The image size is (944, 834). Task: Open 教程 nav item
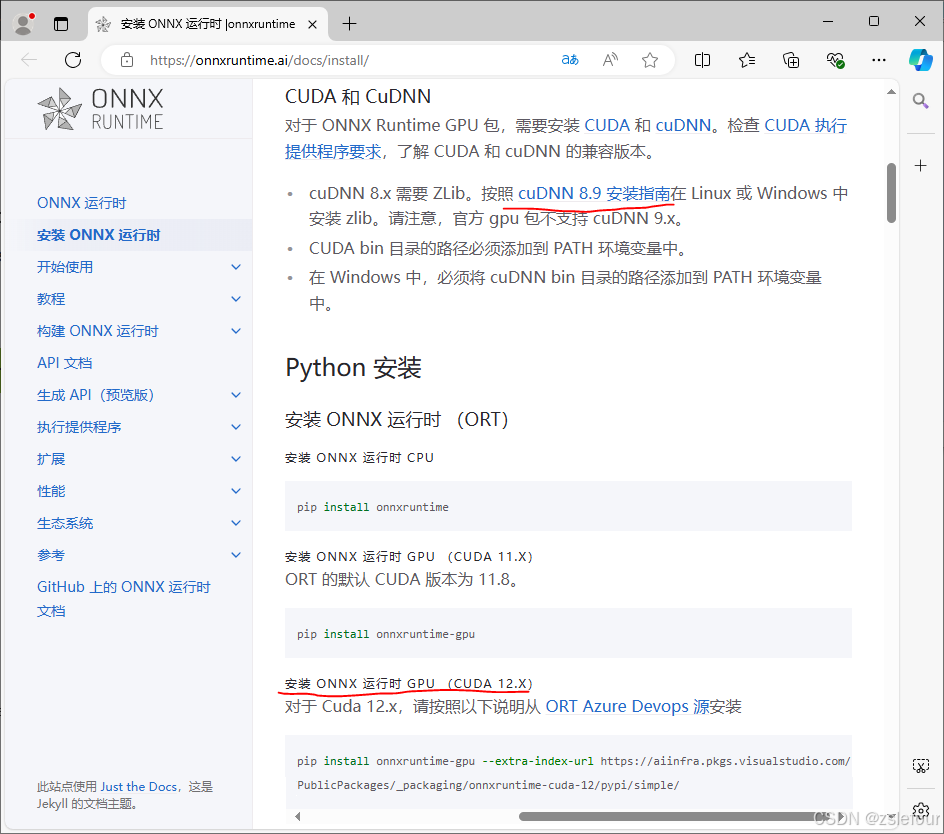(x=51, y=299)
